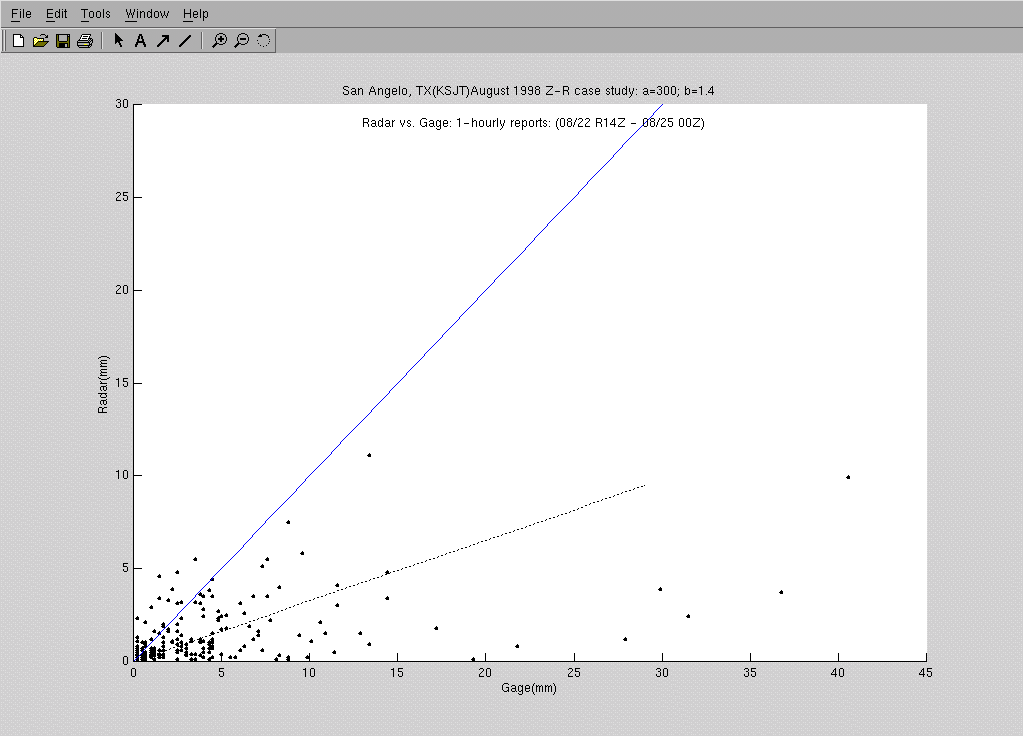Open file with the folder icon
This screenshot has width=1023, height=736.
40,40
